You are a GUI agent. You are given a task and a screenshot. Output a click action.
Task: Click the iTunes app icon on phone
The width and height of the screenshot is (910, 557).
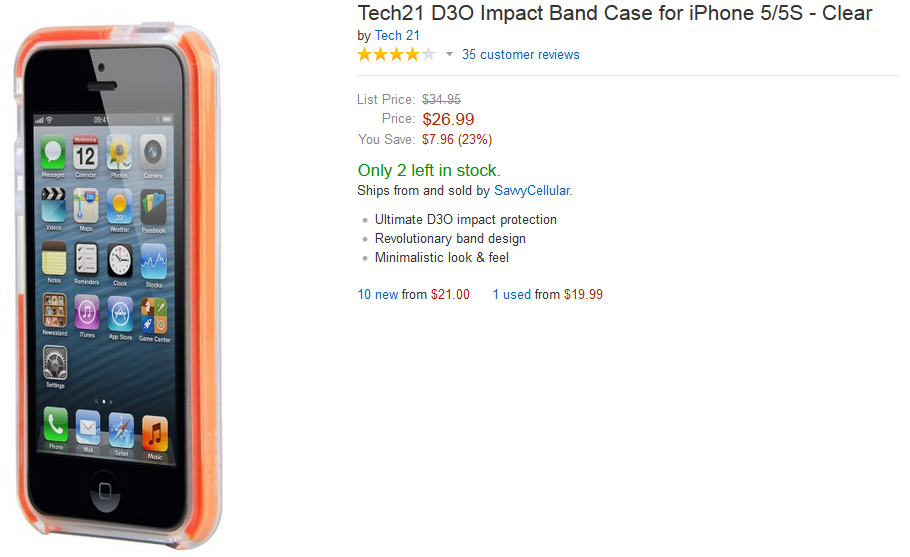click(x=87, y=314)
